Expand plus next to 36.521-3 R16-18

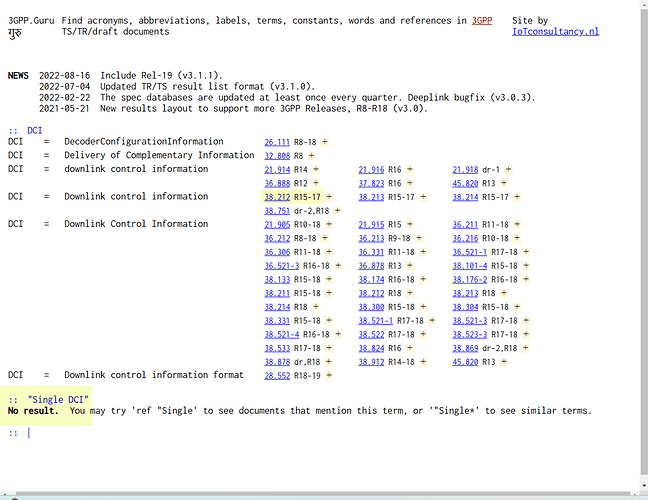[x=338, y=266]
